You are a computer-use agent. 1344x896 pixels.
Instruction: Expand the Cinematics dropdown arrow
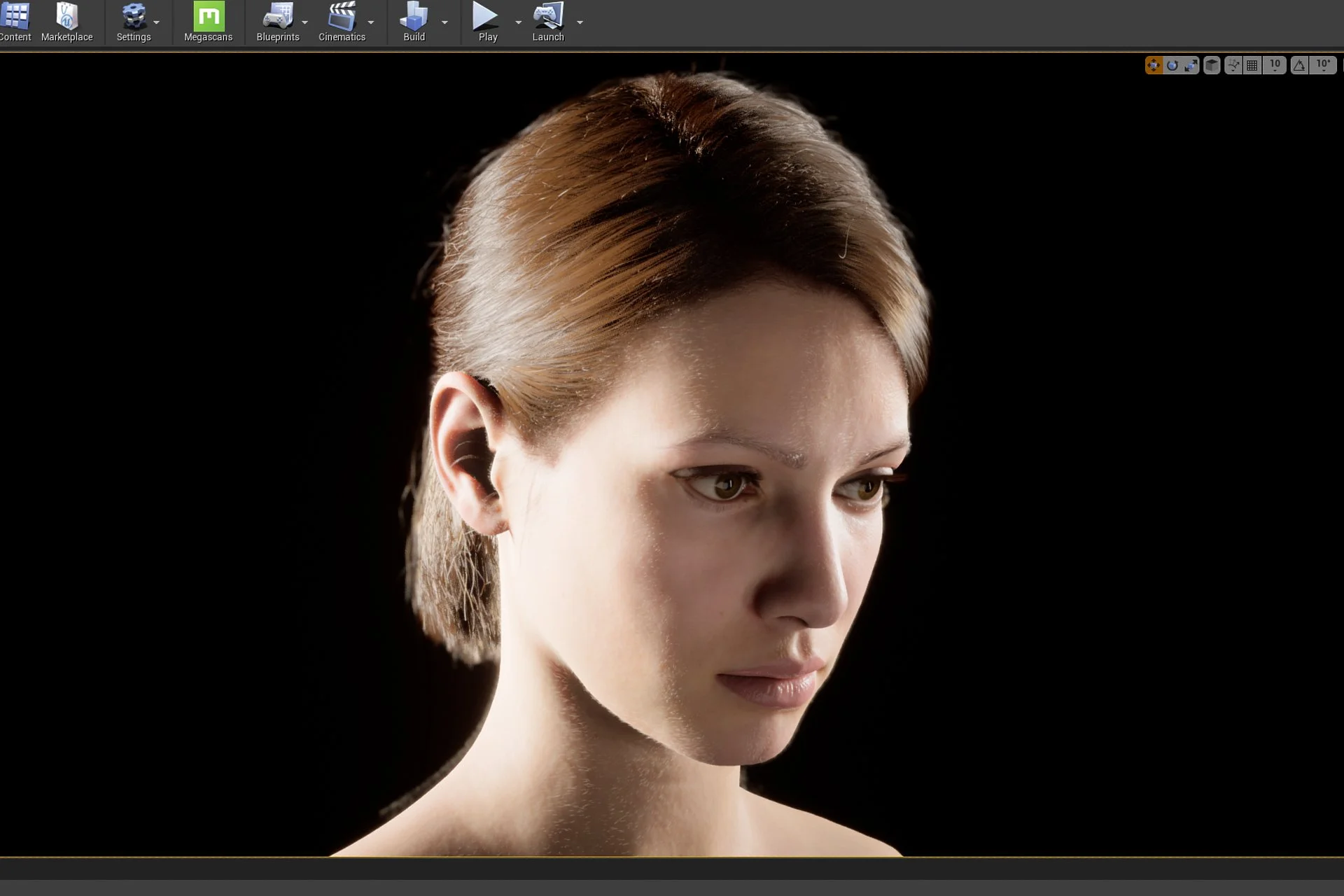tap(371, 22)
